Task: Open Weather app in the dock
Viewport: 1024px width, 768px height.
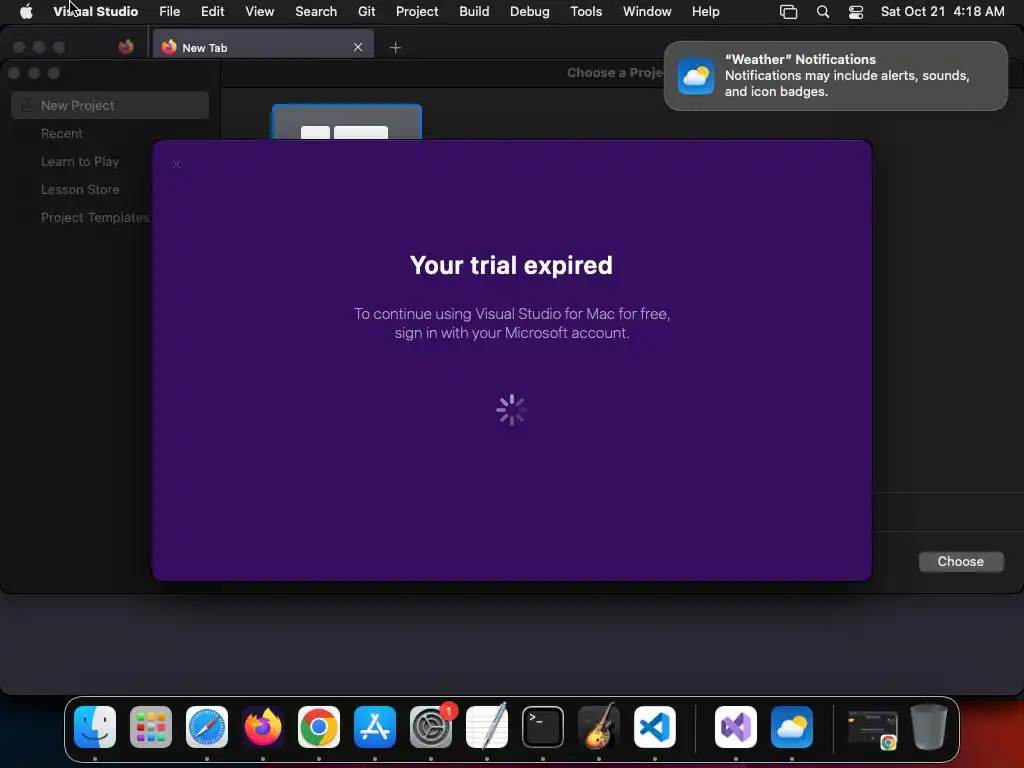Action: 792,727
